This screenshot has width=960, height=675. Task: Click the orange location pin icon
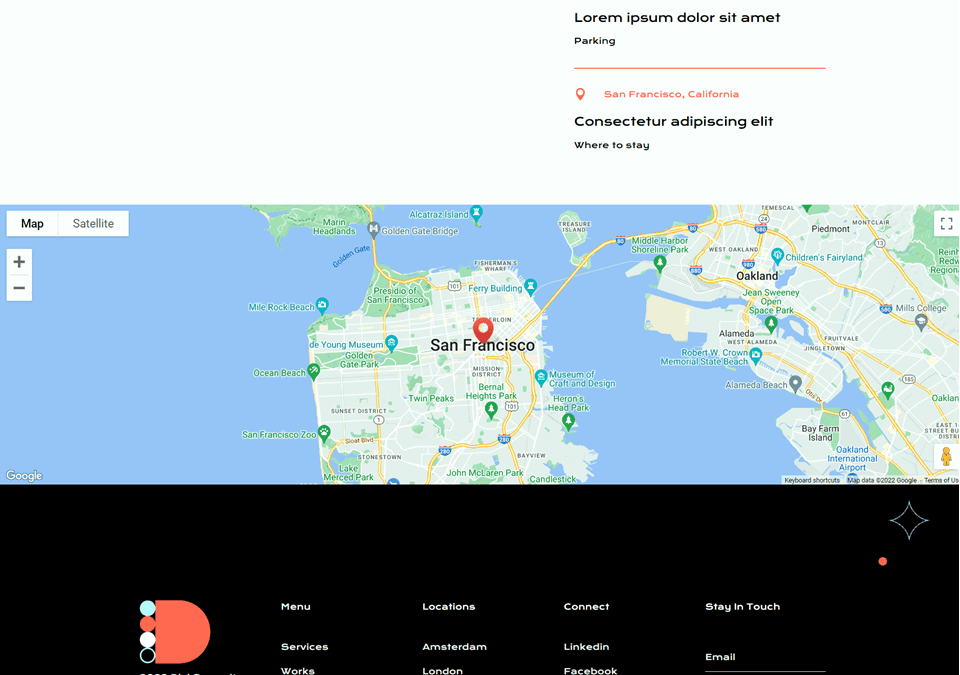tap(580, 94)
